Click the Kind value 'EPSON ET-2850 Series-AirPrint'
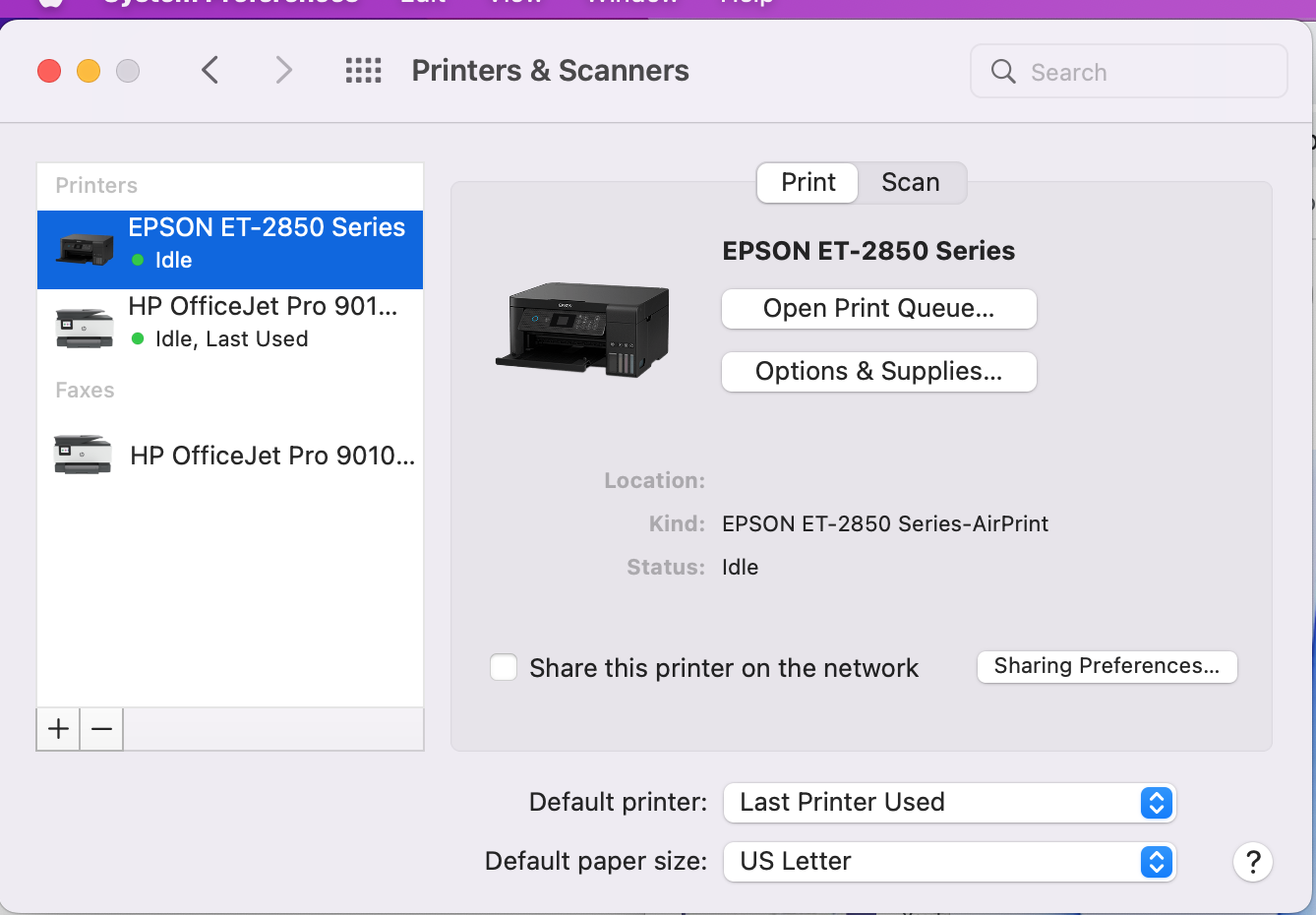This screenshot has width=1316, height=915. click(x=885, y=523)
